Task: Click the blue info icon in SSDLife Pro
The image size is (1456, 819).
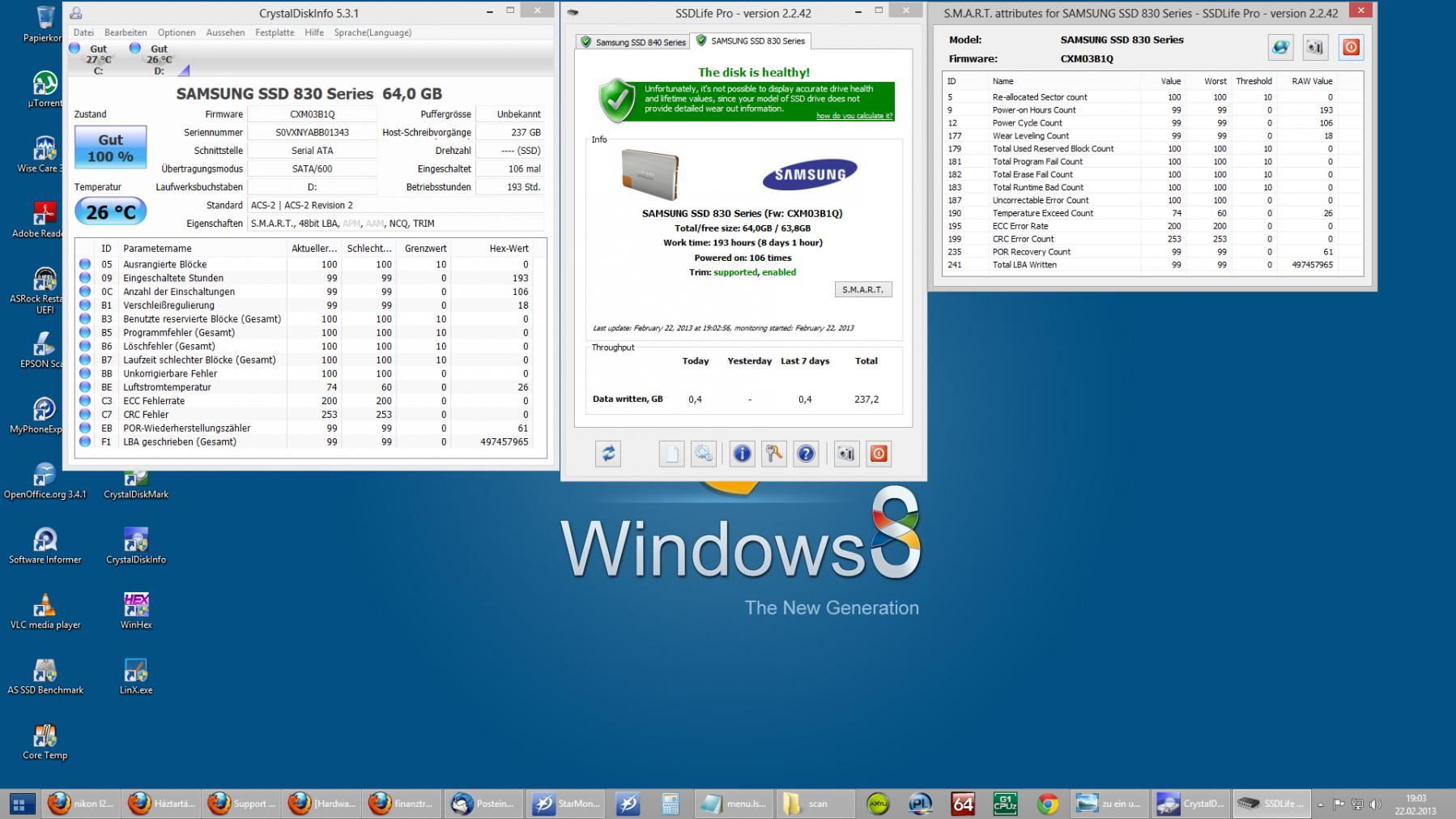Action: [742, 454]
